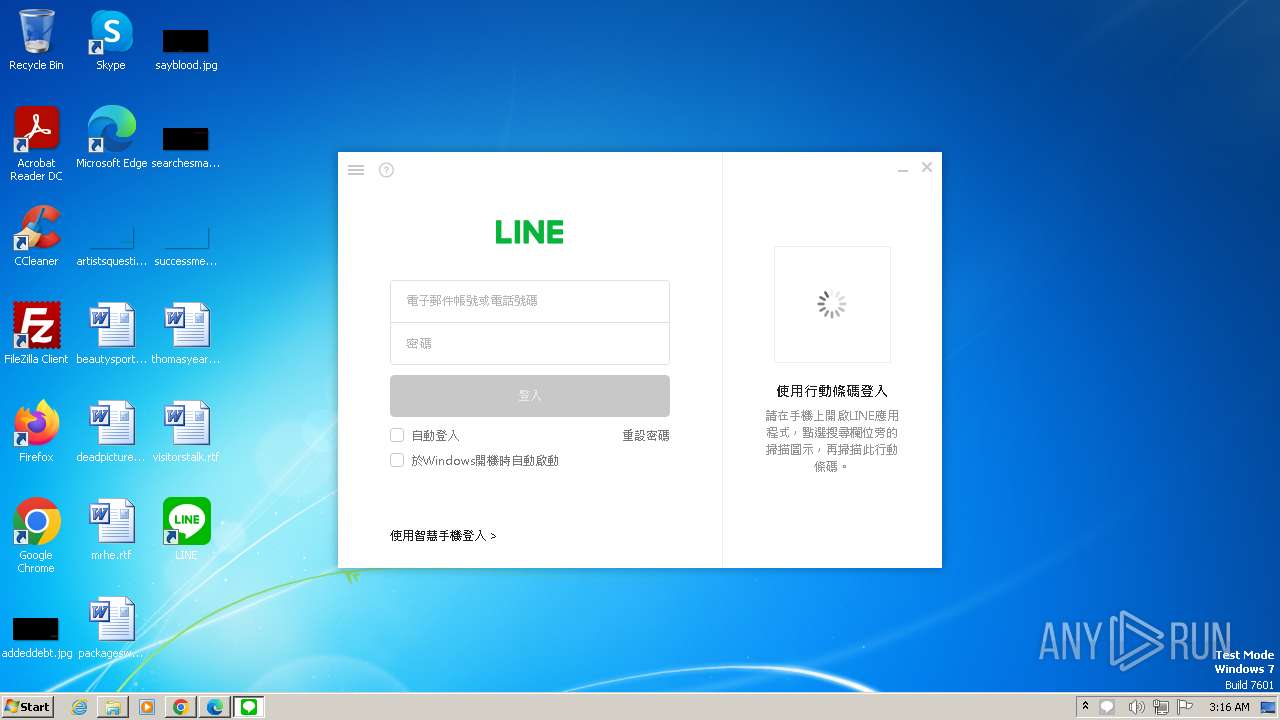
Task: Click the 使用智慧手機登入 link
Action: point(443,536)
